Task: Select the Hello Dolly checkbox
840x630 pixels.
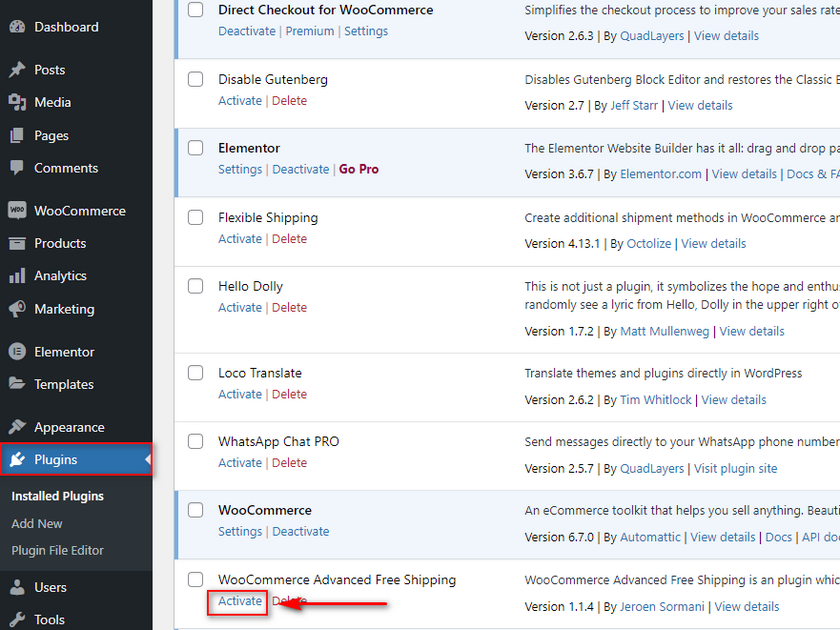Action: 196,286
